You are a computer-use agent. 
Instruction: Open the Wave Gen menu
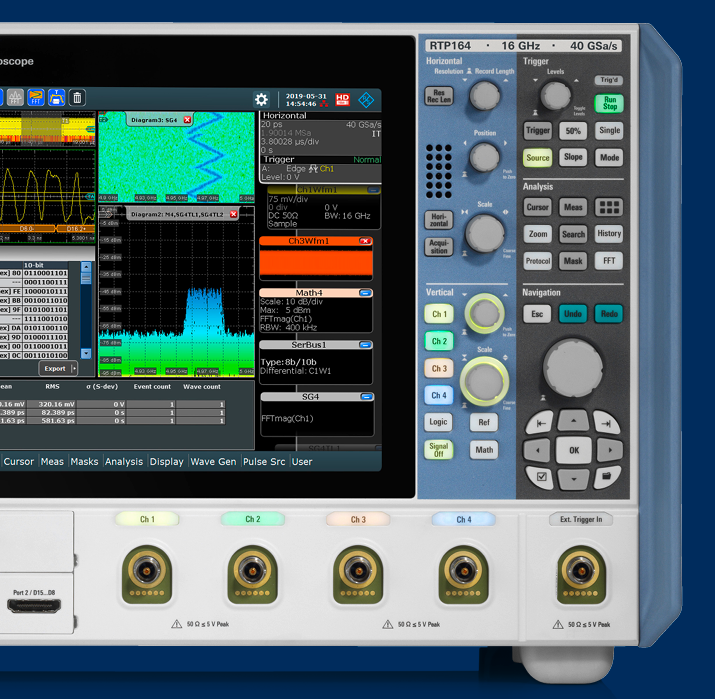tap(213, 461)
